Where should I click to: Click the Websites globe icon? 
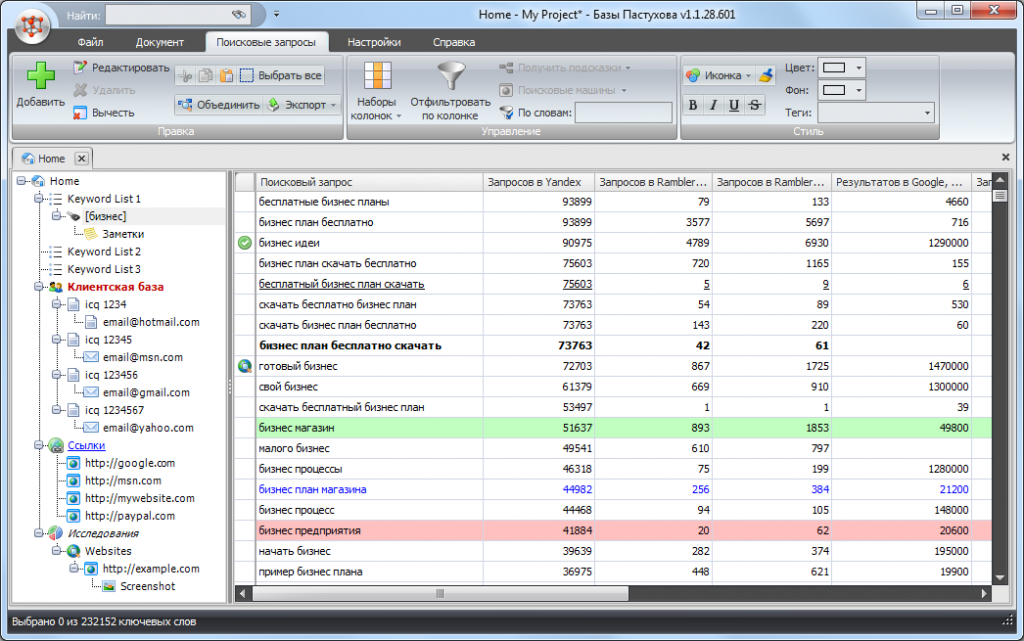[x=74, y=551]
